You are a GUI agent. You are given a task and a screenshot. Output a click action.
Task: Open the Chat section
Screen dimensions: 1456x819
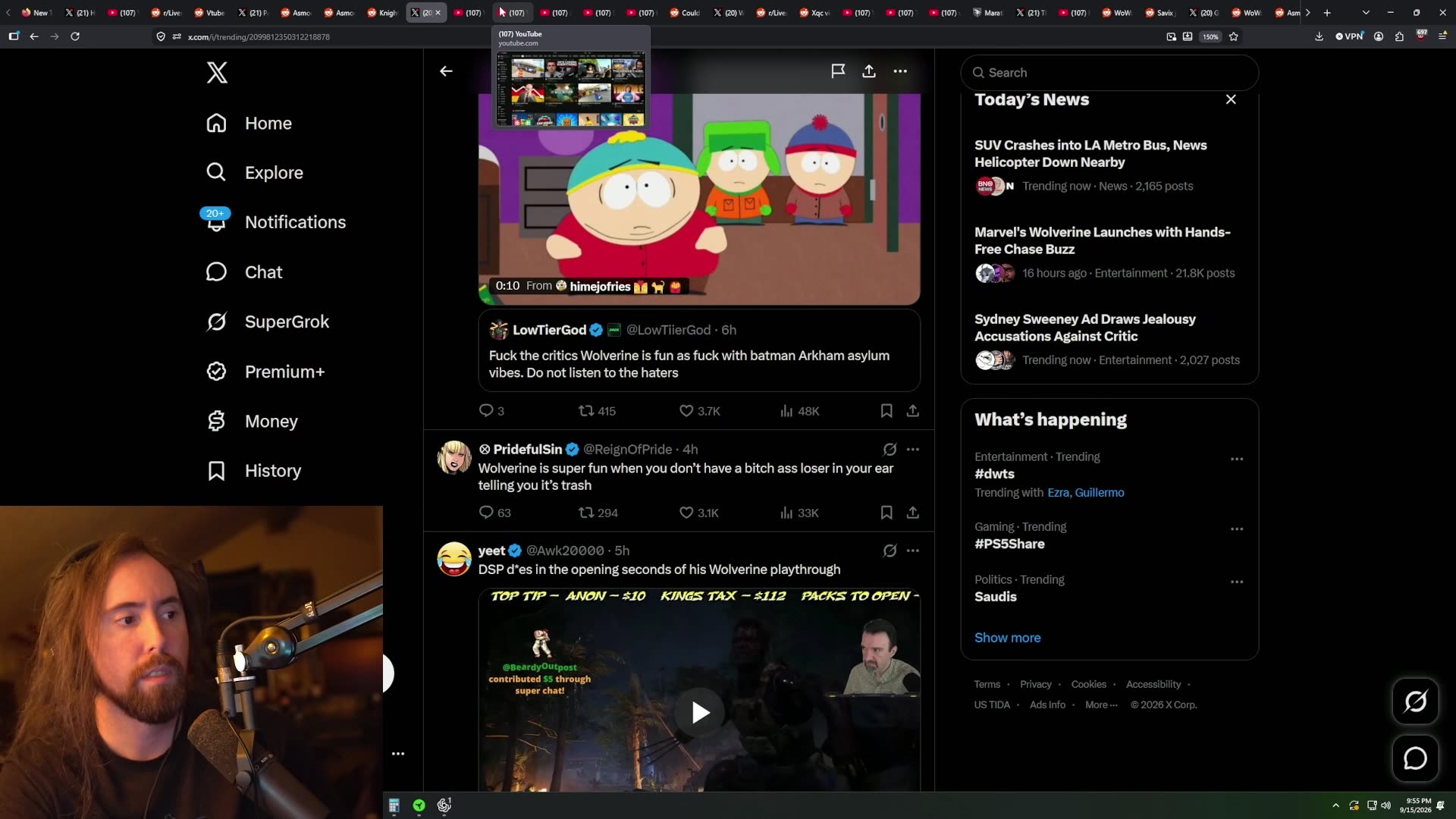coord(244,272)
